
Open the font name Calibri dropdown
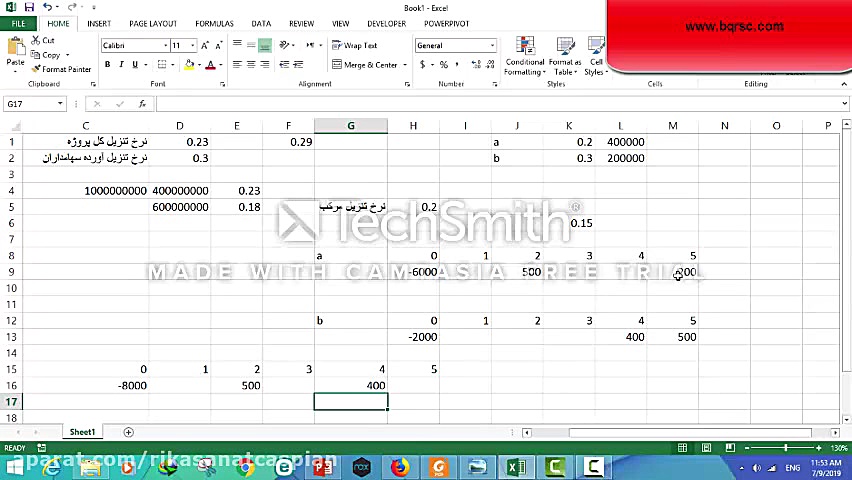[x=166, y=46]
